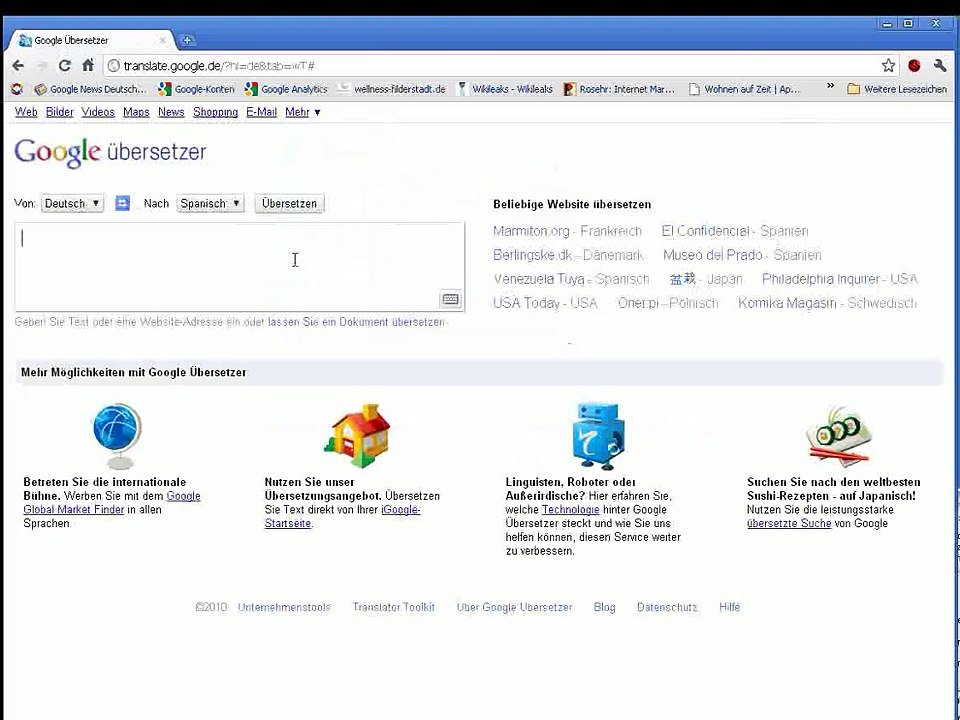Open the E-Mail link in Google bar
960x720 pixels.
pyautogui.click(x=261, y=112)
